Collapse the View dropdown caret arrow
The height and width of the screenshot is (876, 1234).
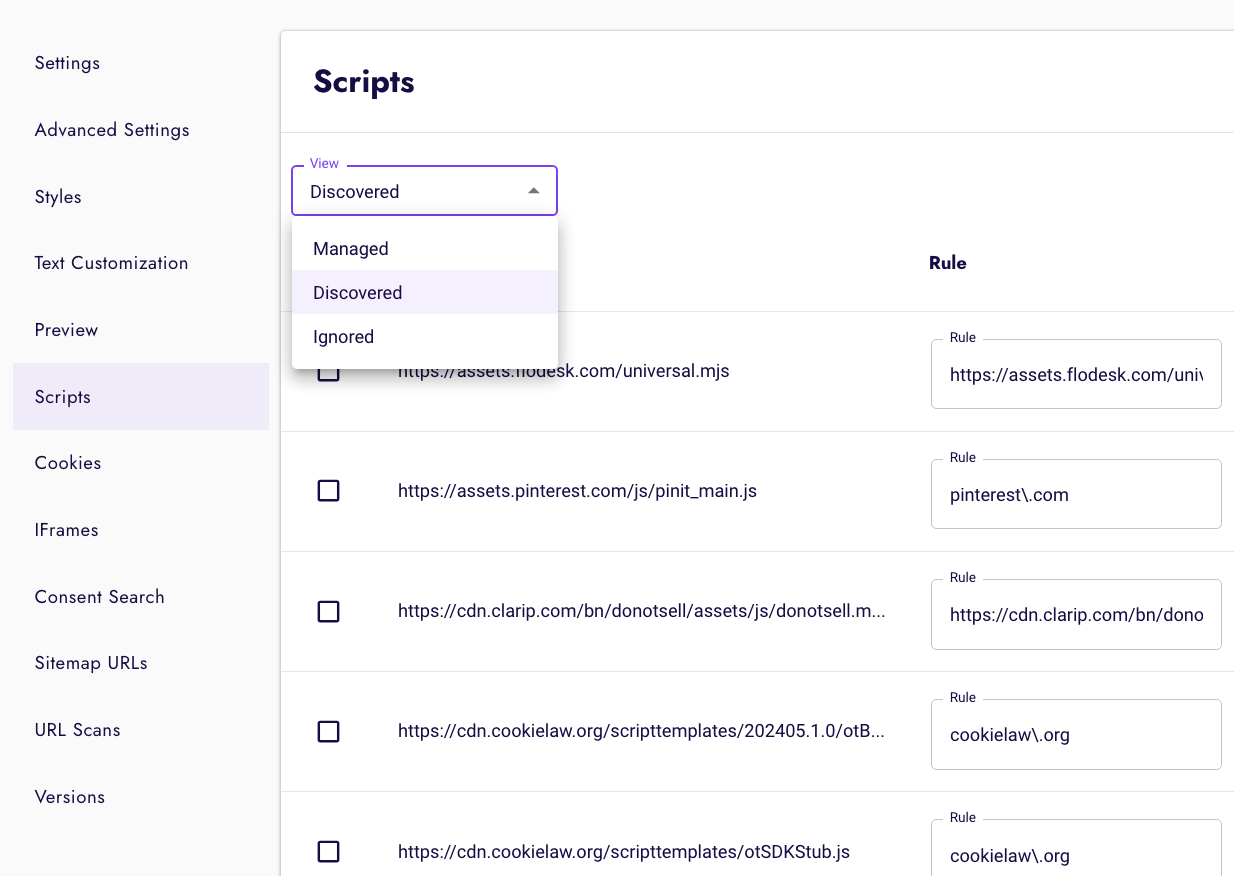point(533,189)
